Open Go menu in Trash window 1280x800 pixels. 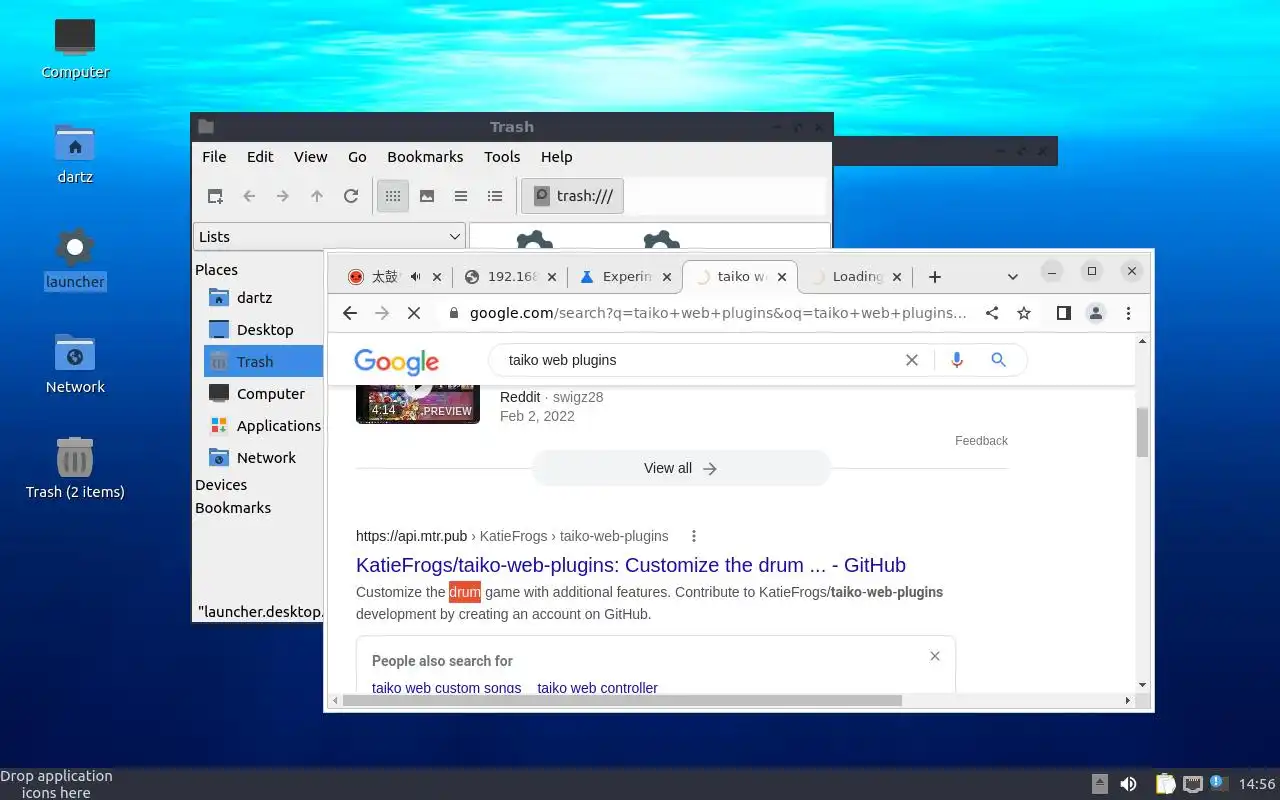pos(357,156)
